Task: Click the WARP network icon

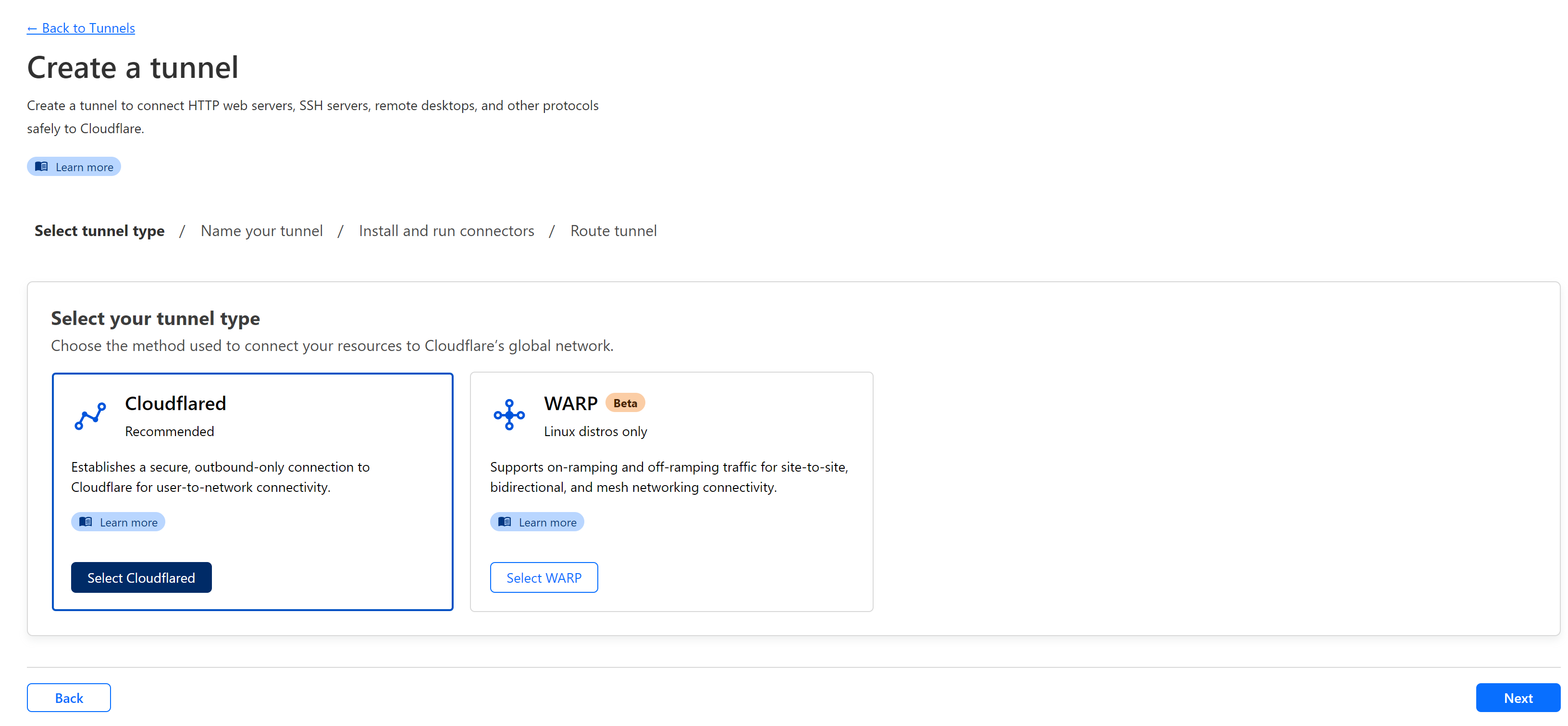Action: click(509, 415)
